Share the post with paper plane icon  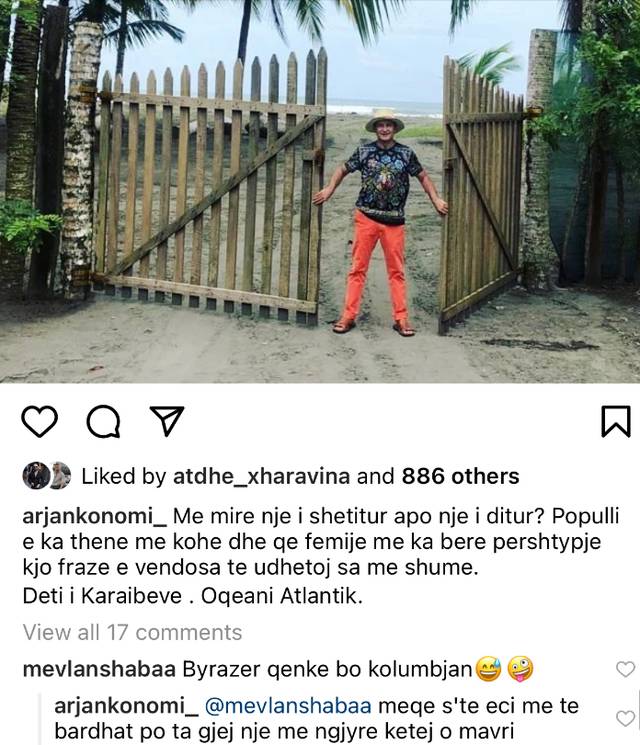(x=167, y=420)
